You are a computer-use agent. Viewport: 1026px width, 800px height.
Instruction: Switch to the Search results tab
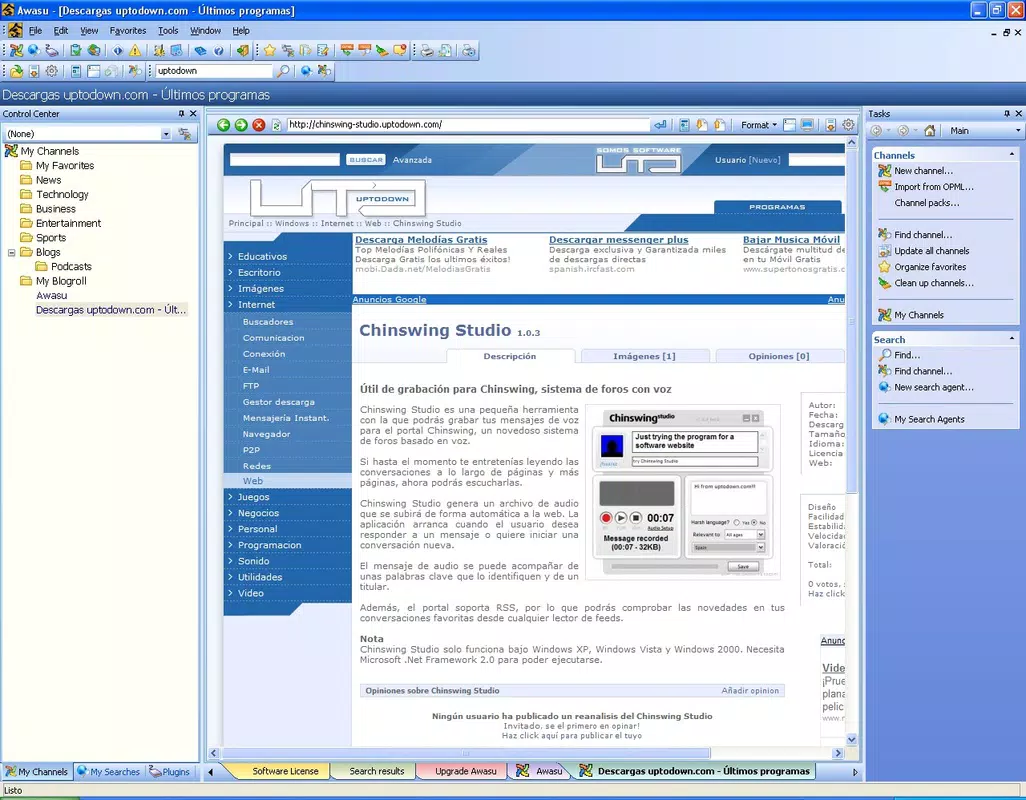(x=377, y=771)
